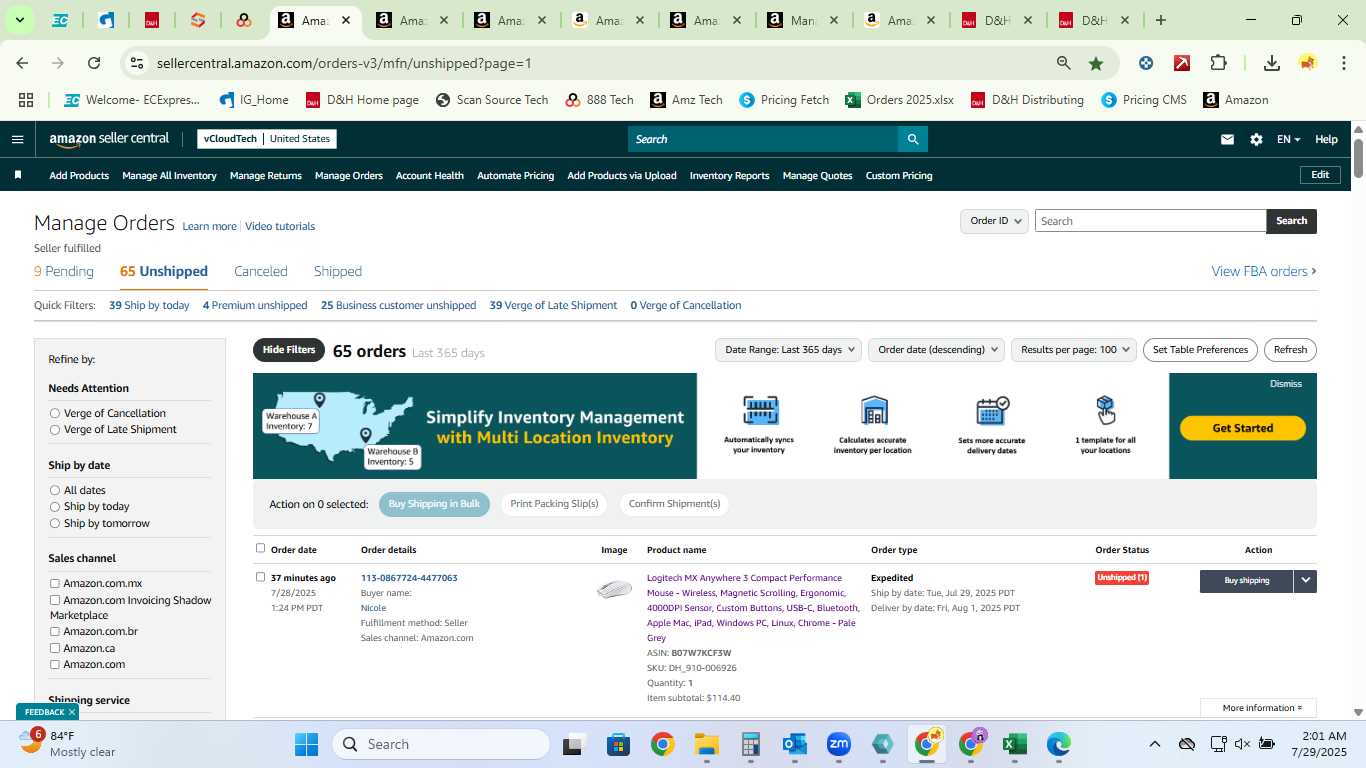Click the Refresh orders button
This screenshot has width=1366, height=768.
point(1290,350)
